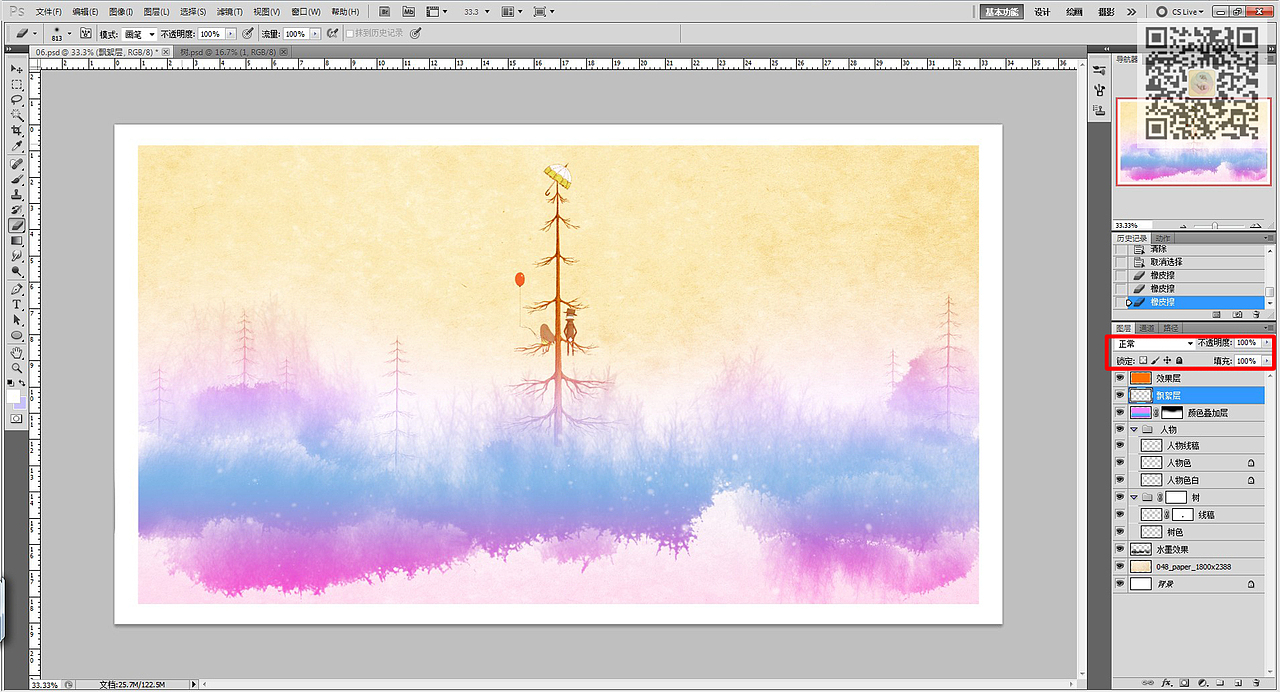Select the Eraser tool in toolbox

point(17,225)
